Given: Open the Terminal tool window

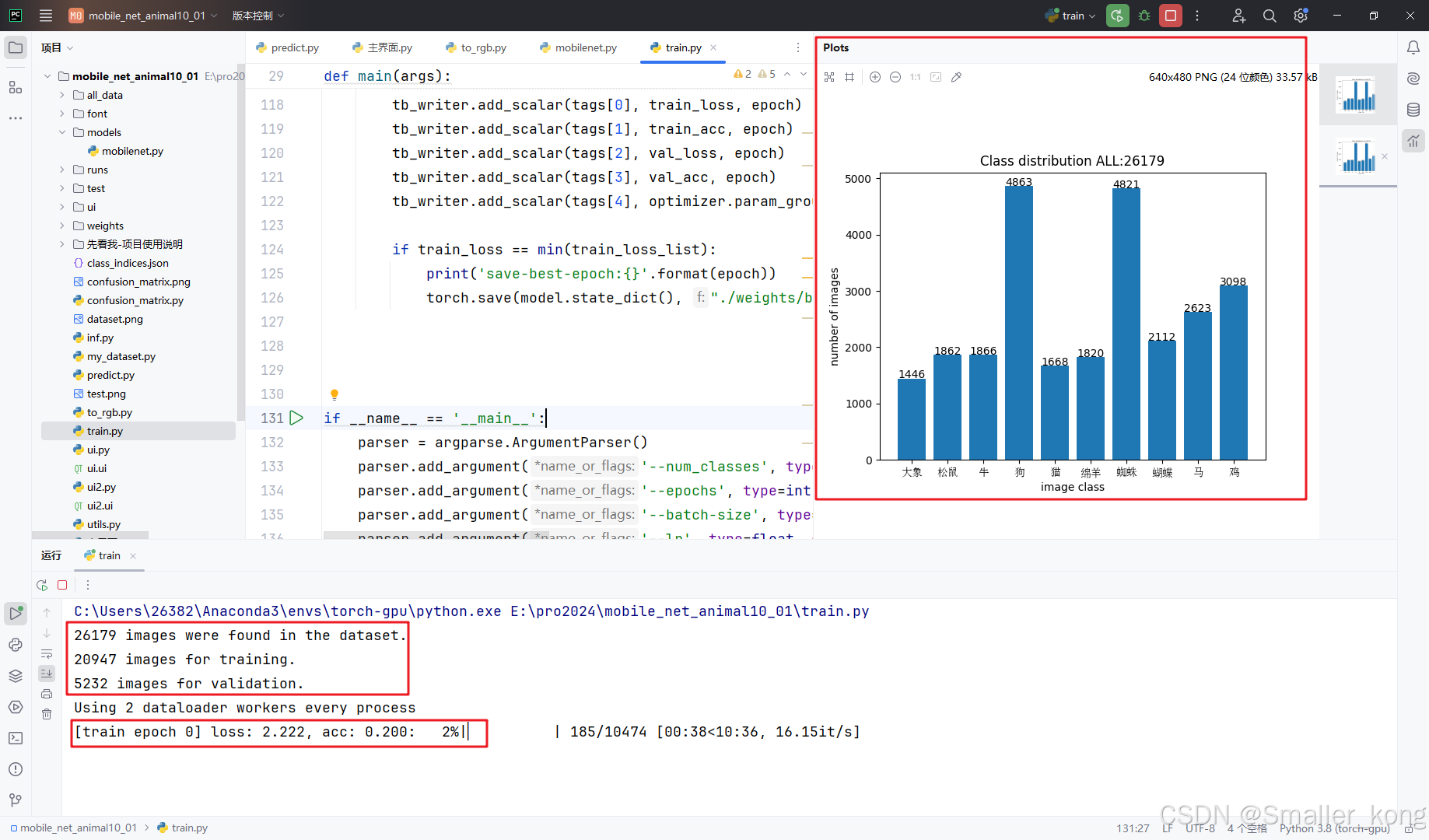Looking at the screenshot, I should click(16, 738).
